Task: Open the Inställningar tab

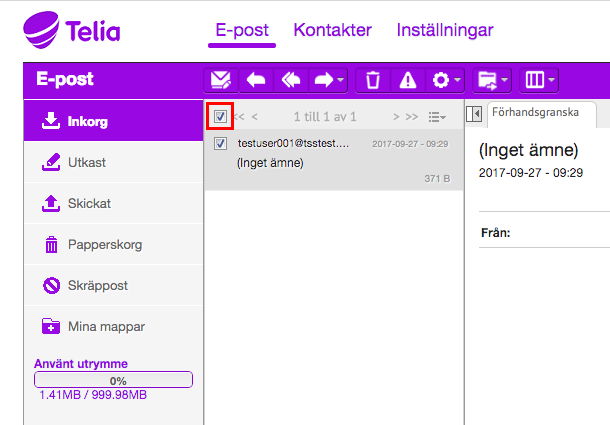Action: pos(445,30)
